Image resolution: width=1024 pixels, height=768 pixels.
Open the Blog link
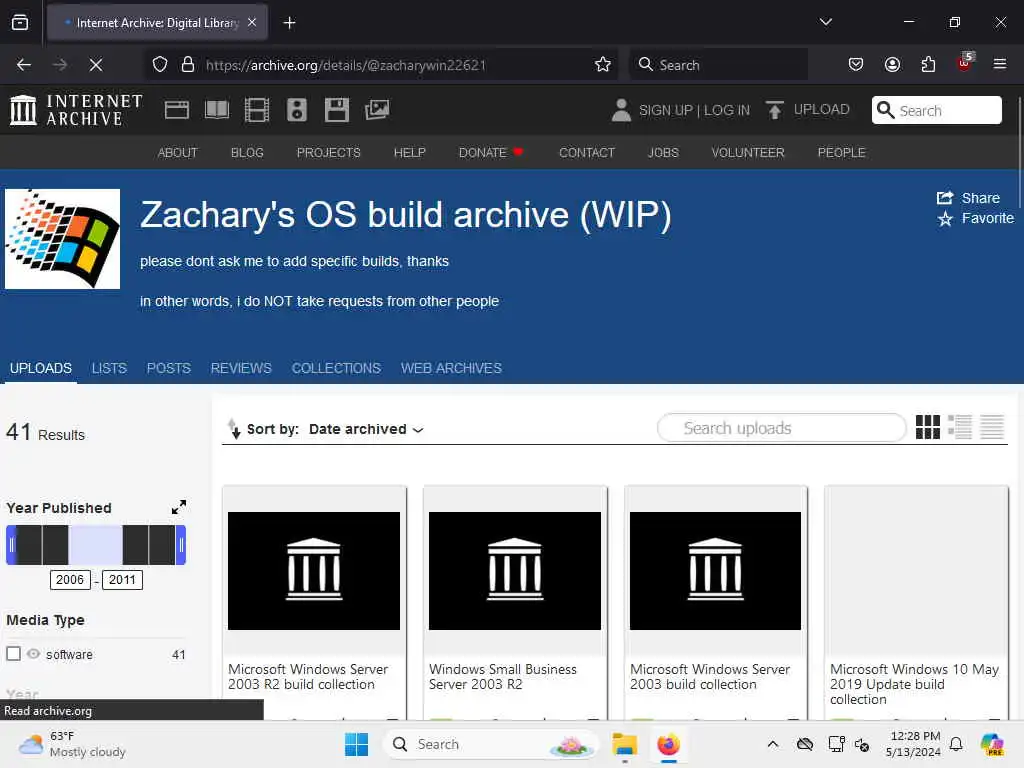click(247, 152)
